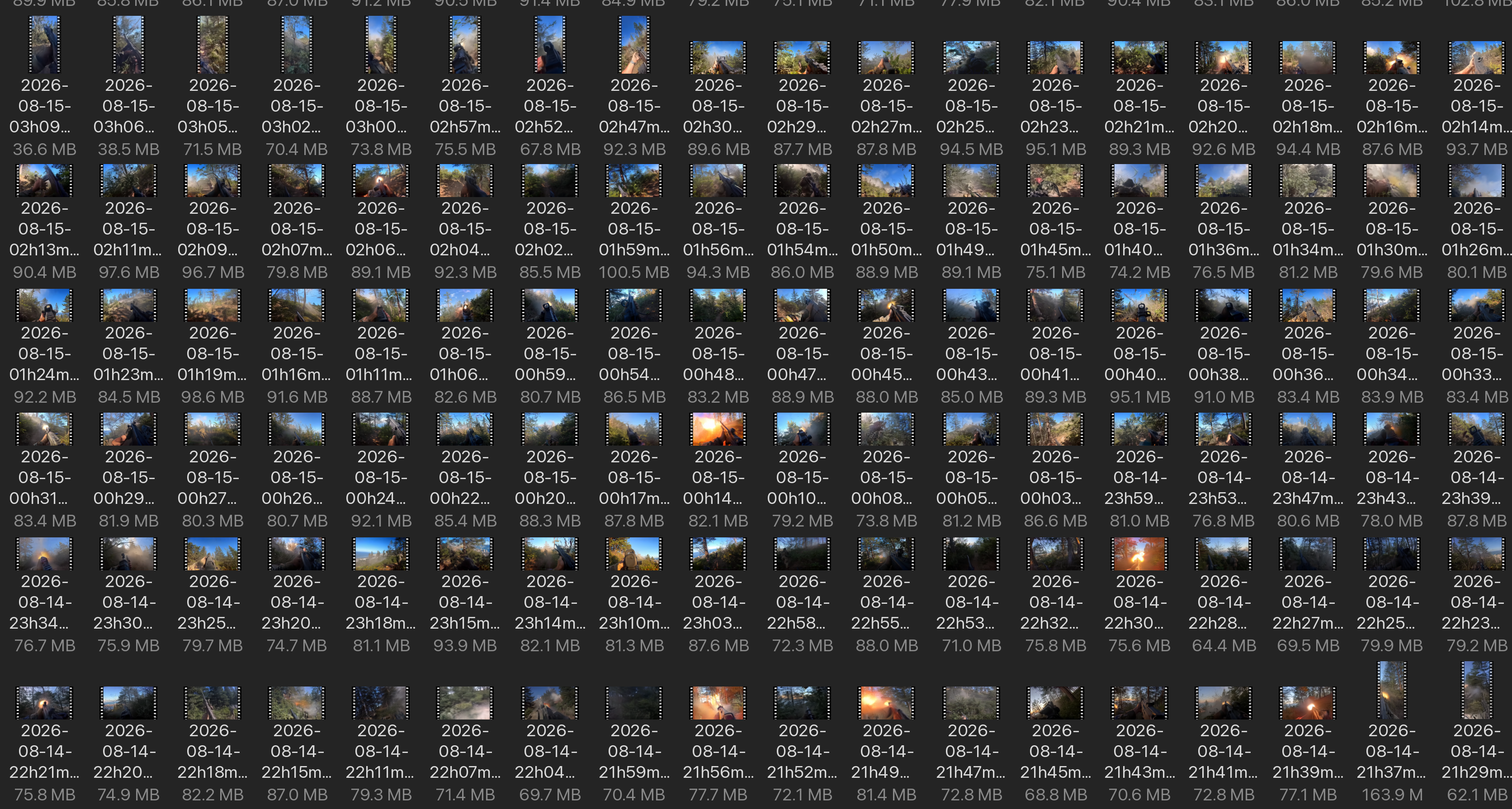Viewport: 1512px width, 809px height.
Task: Select the 2026-08-14-21h49 clip thumbnail
Action: (x=886, y=703)
